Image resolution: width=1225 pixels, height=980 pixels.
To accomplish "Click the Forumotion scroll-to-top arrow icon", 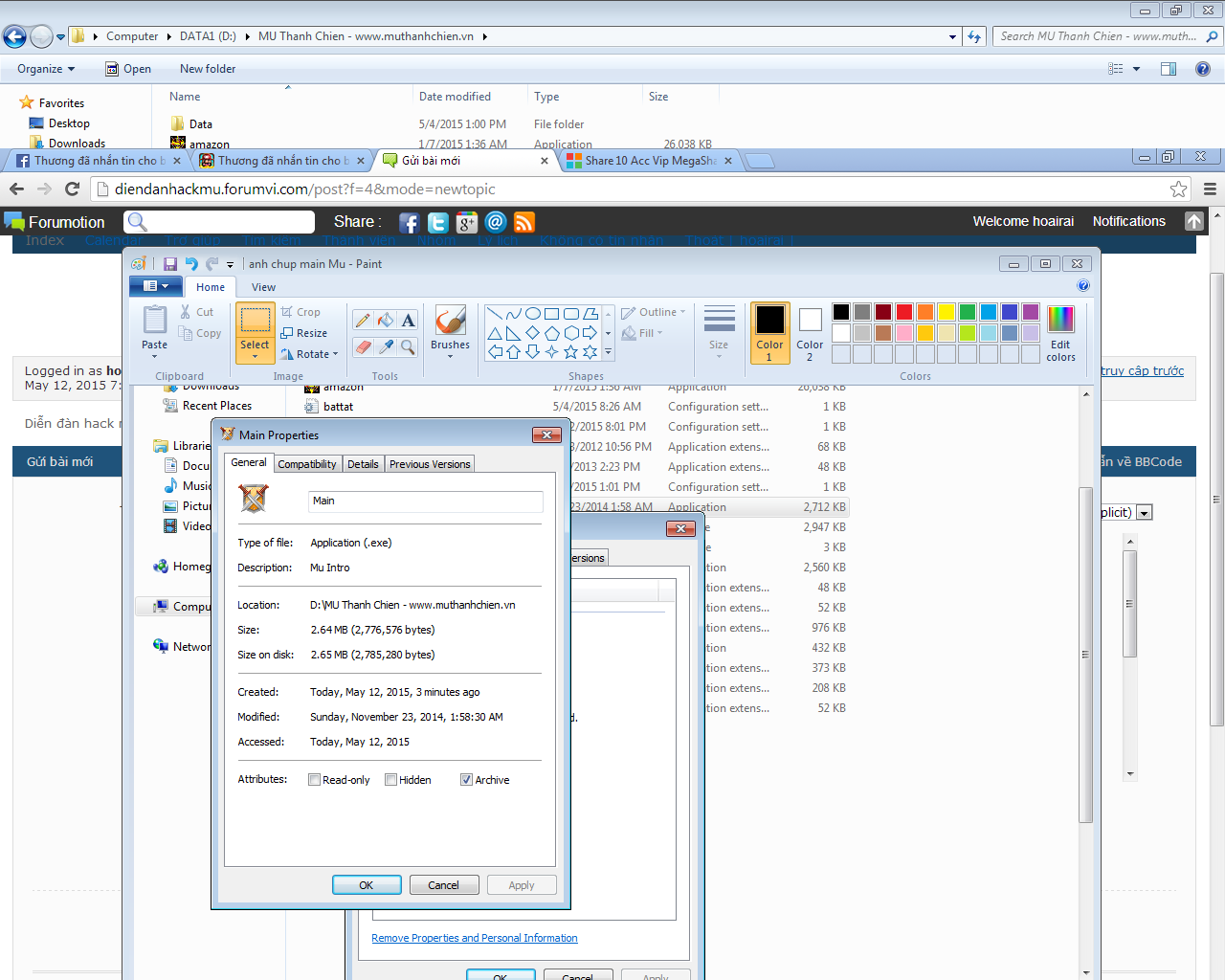I will point(1194,221).
